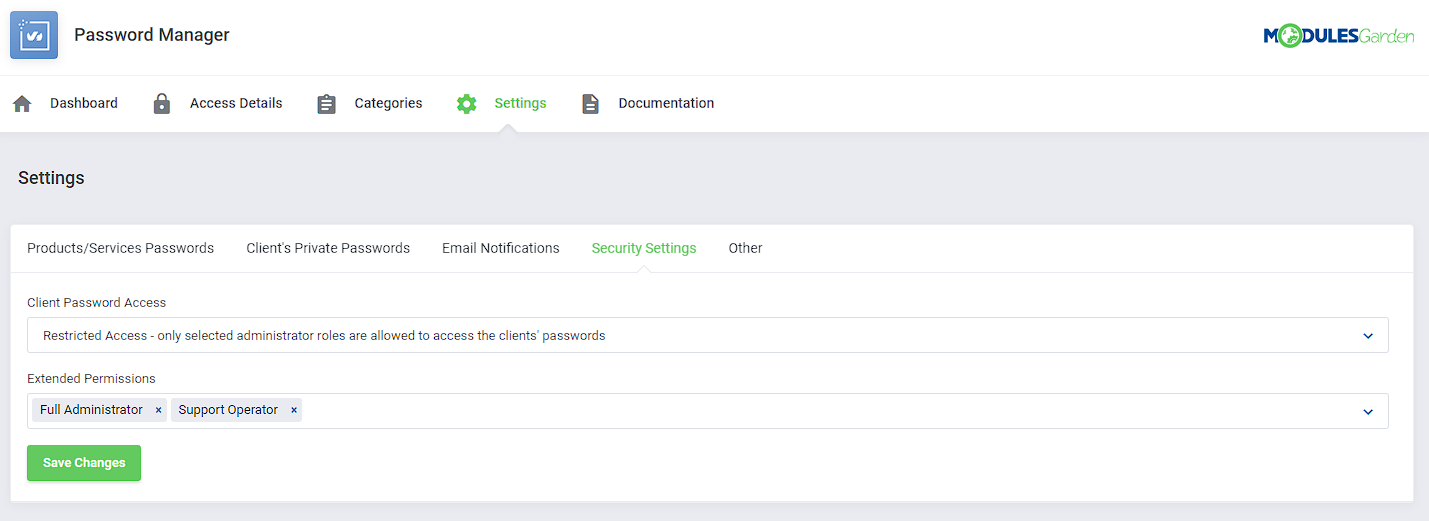This screenshot has width=1429, height=521.
Task: Click the Extended Permissions label
Action: 91,379
